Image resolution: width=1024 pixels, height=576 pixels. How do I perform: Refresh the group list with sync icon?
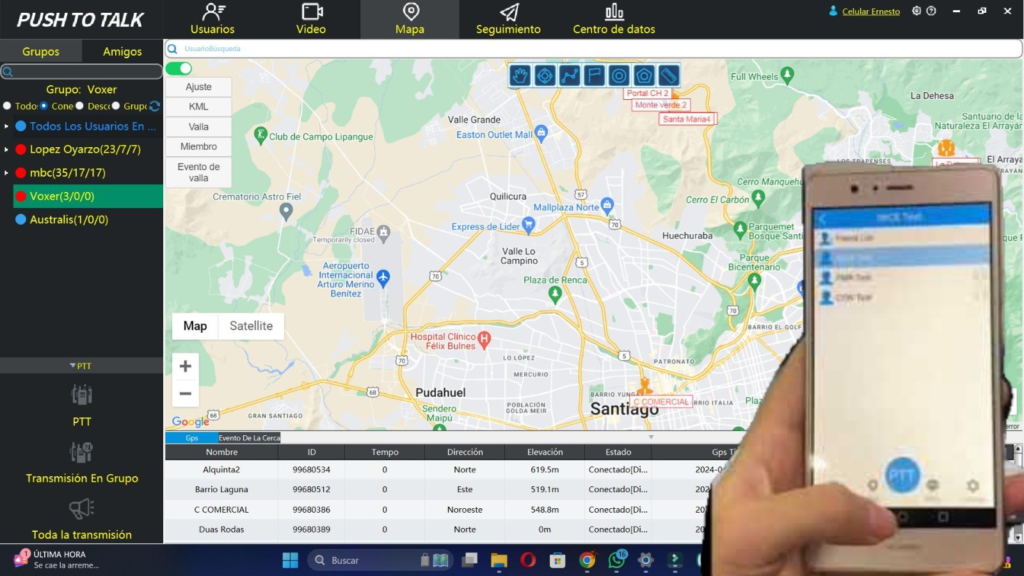coord(155,106)
